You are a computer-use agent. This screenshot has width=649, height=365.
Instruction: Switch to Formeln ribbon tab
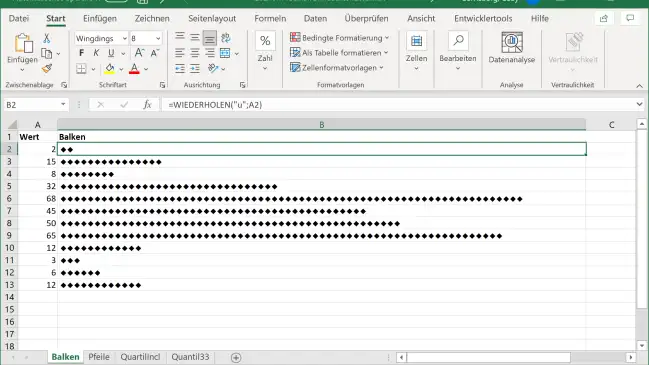(270, 19)
